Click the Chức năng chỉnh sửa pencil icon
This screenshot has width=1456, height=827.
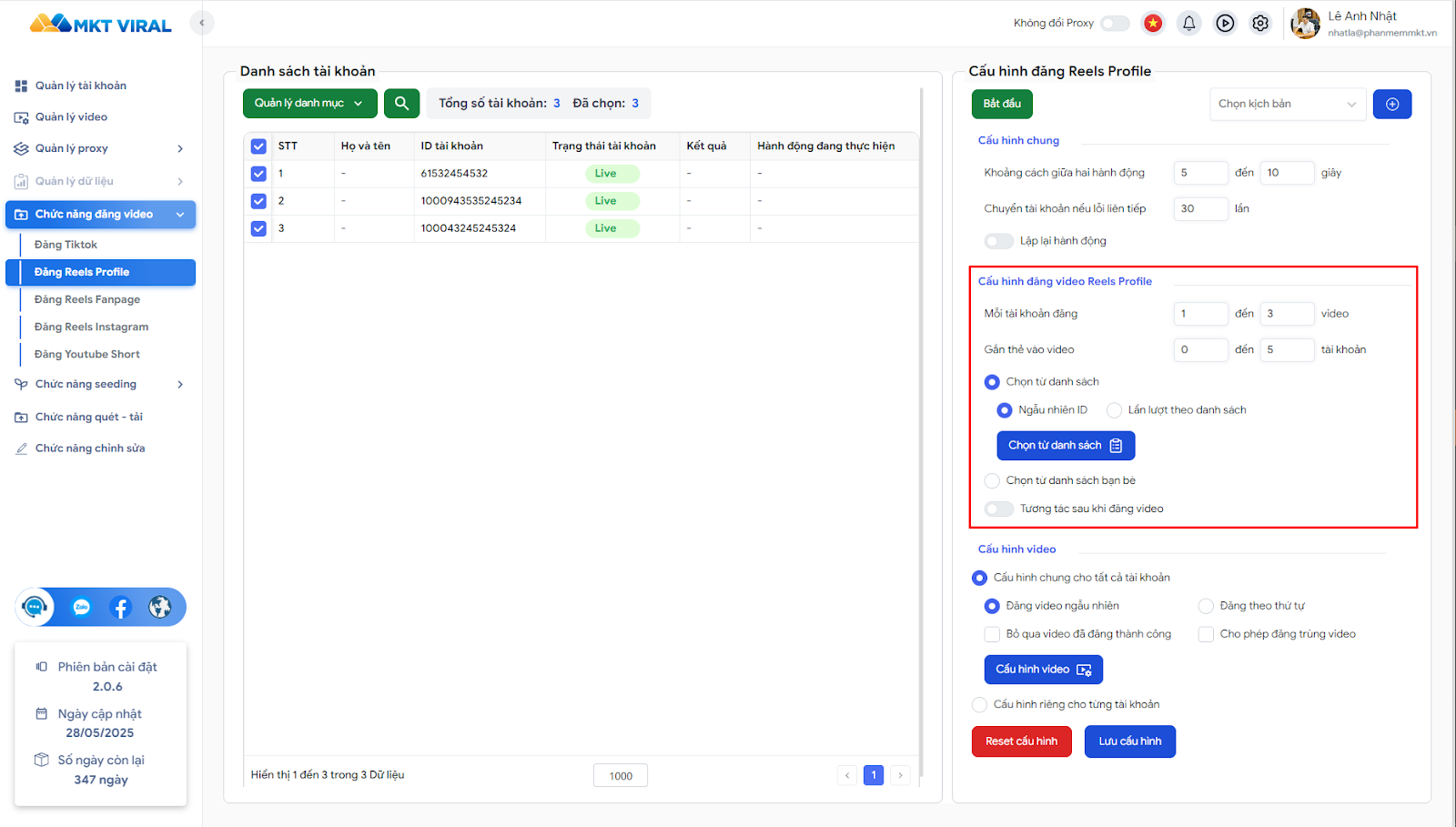(x=21, y=449)
